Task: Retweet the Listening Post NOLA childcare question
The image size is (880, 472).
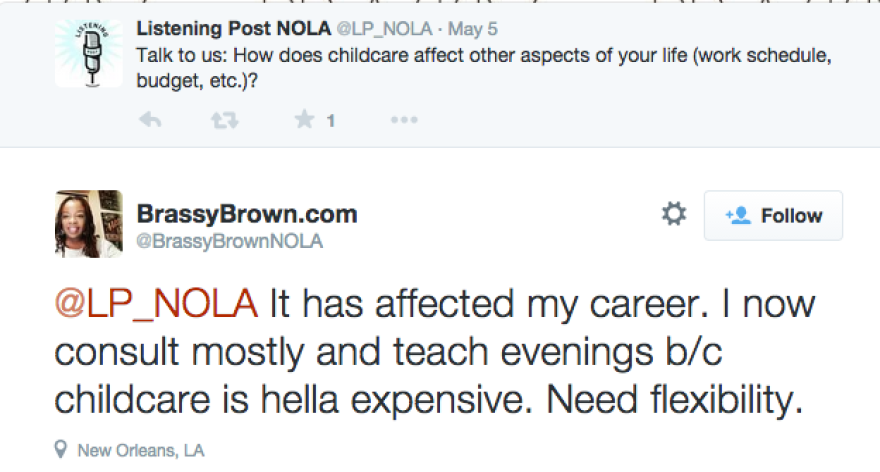Action: coord(224,120)
